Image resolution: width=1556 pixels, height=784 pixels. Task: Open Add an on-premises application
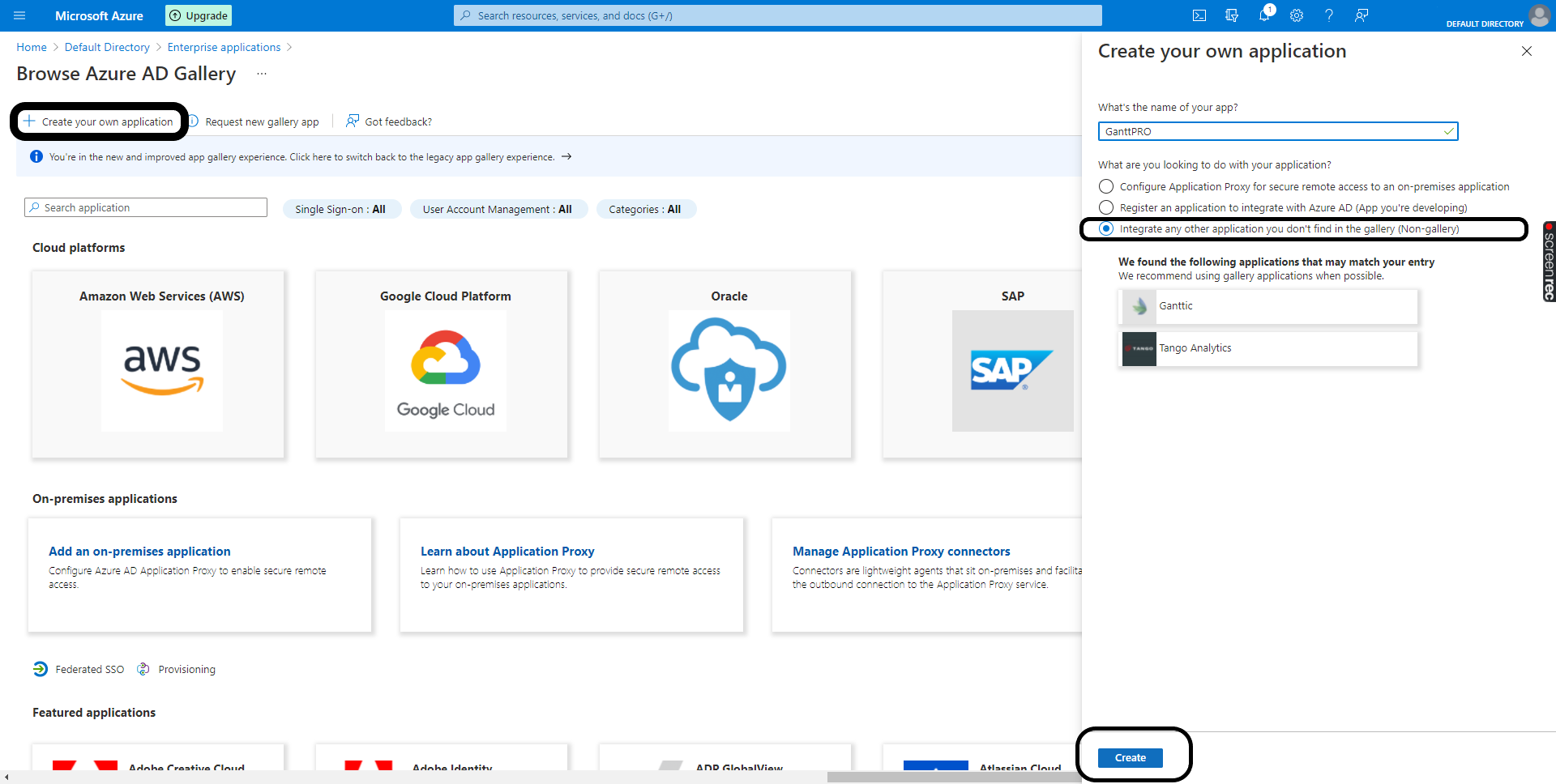[139, 551]
